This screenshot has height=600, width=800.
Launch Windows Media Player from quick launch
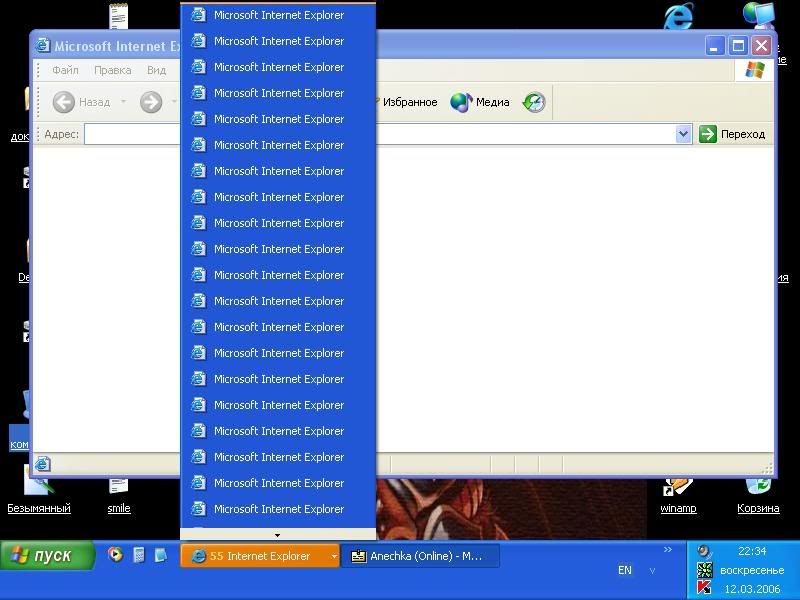tap(116, 555)
